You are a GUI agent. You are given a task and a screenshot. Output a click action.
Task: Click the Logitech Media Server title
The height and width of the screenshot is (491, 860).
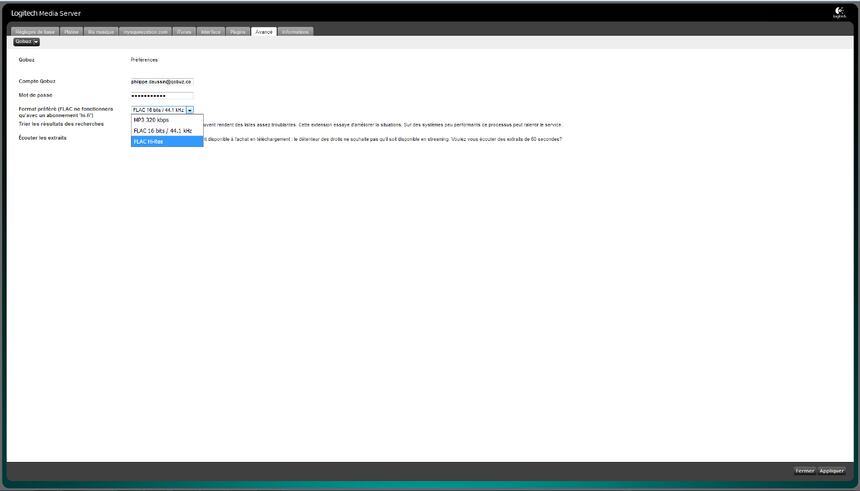coord(46,13)
